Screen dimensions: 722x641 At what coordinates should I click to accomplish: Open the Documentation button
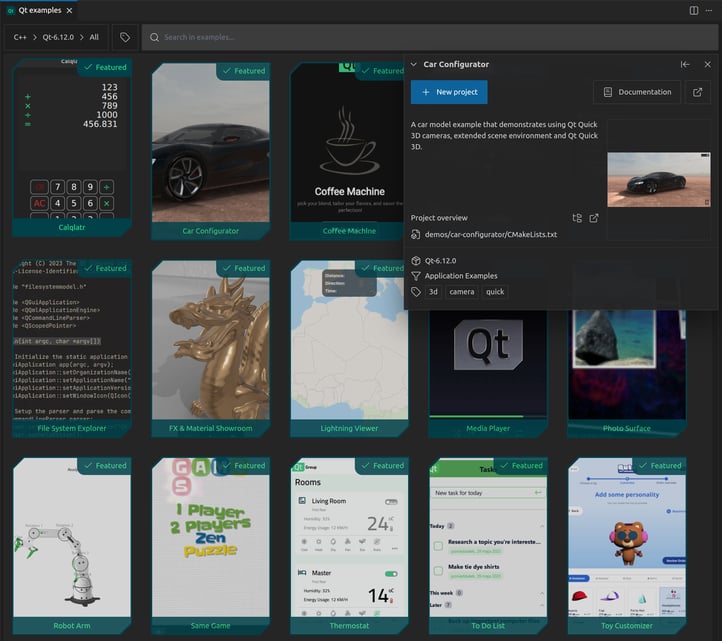tap(637, 92)
